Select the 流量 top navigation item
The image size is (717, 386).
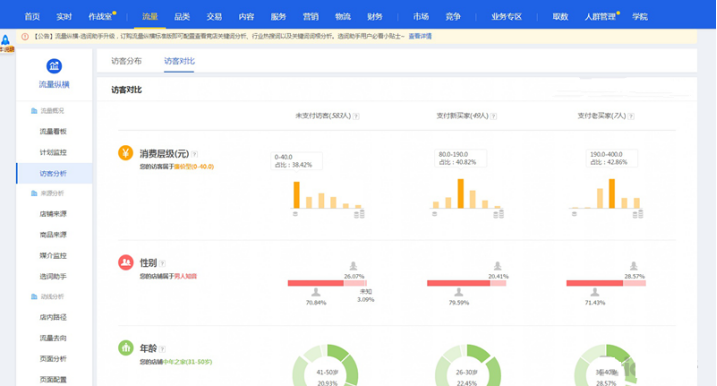click(x=150, y=16)
